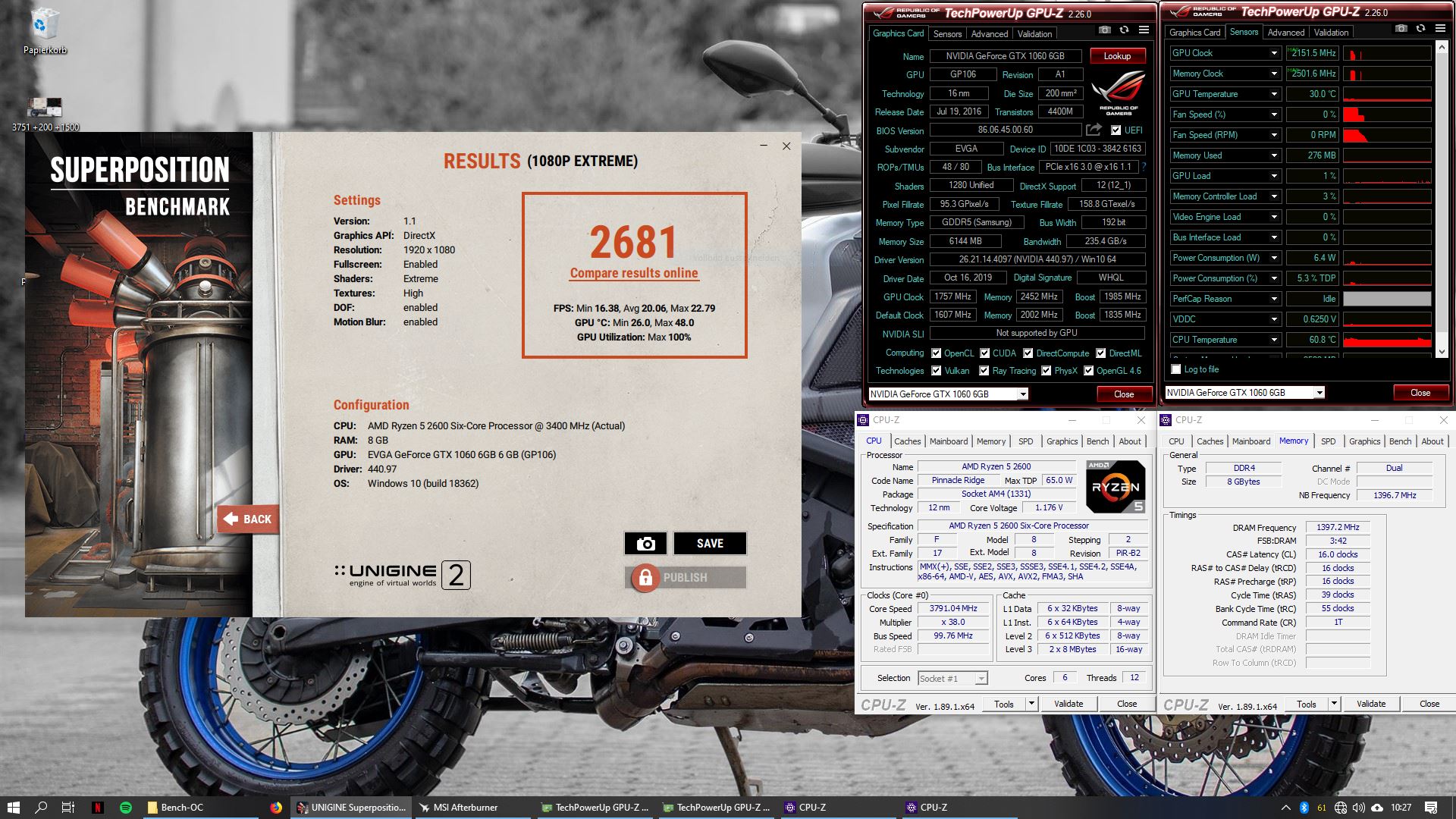This screenshot has height=819, width=1456.
Task: Toggle the DirectCompute checkbox
Action: tap(1028, 353)
